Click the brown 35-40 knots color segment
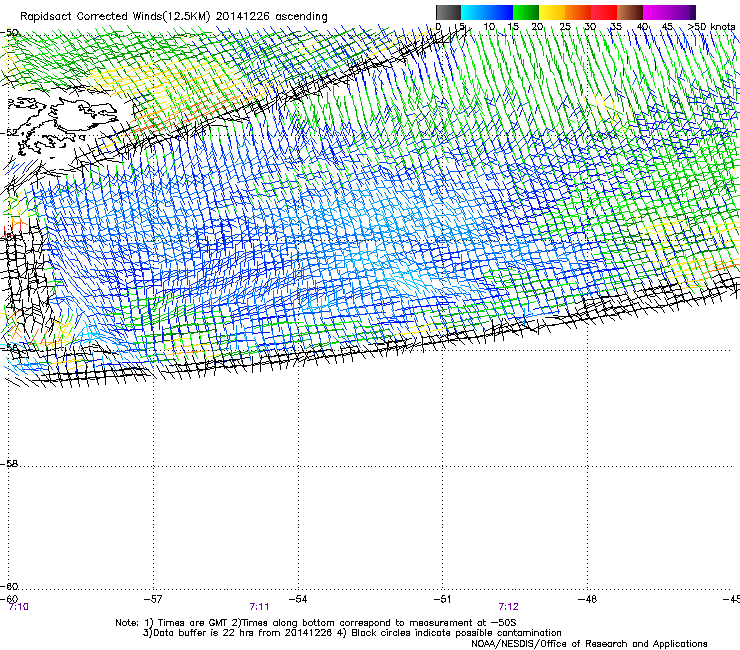Image resolution: width=740 pixels, height=650 pixels. click(x=630, y=12)
